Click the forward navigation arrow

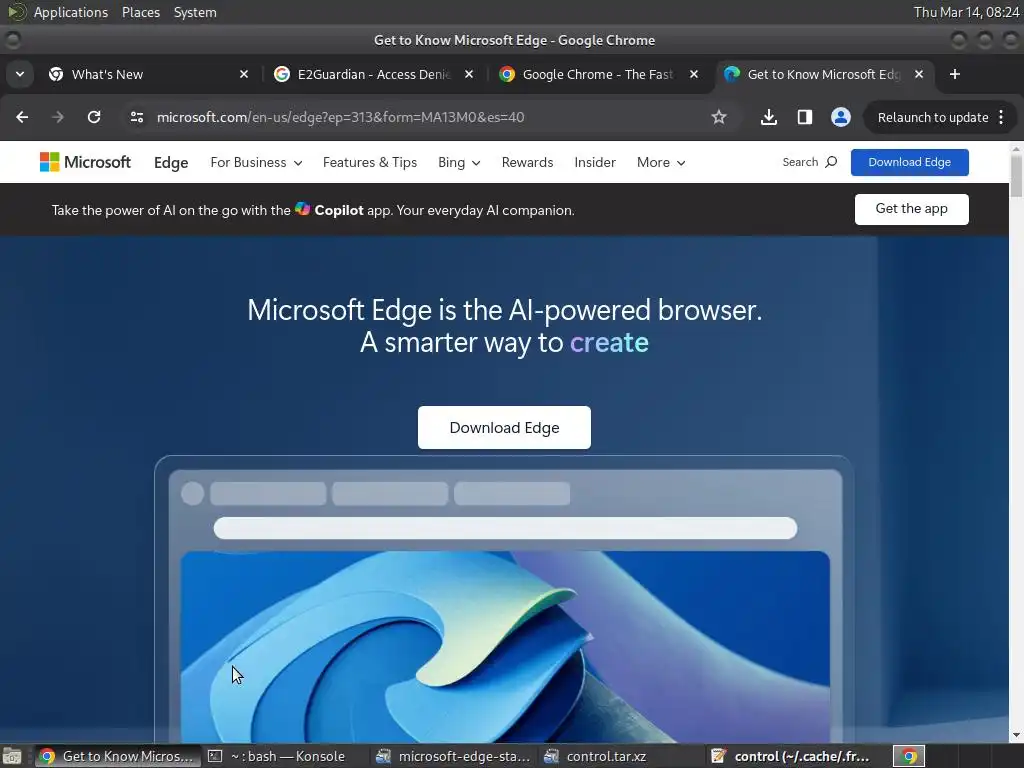tap(58, 117)
